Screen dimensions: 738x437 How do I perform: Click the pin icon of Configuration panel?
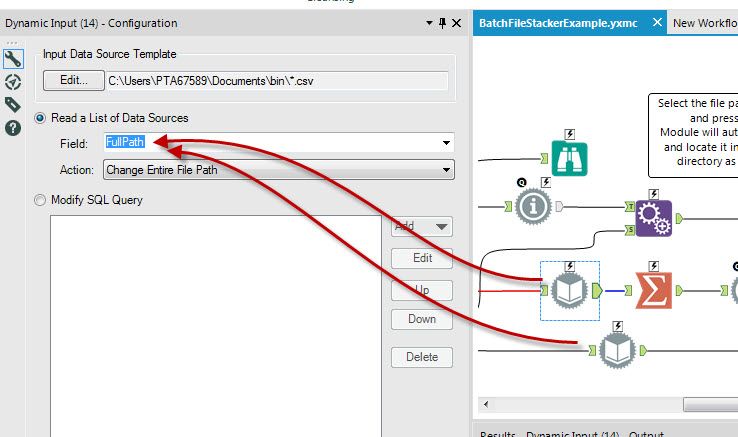tap(442, 23)
